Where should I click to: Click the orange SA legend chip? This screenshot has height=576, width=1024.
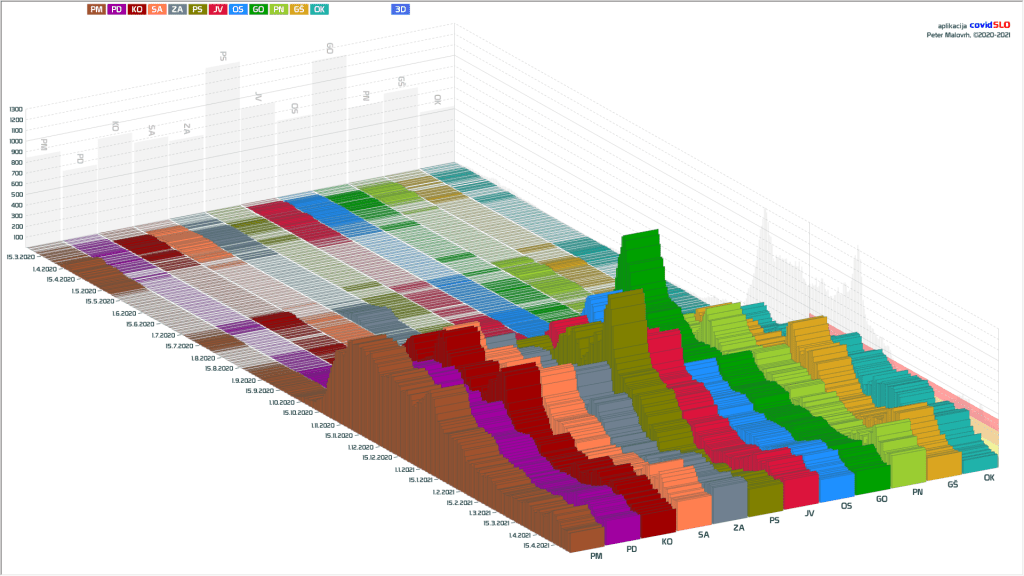pyautogui.click(x=157, y=9)
